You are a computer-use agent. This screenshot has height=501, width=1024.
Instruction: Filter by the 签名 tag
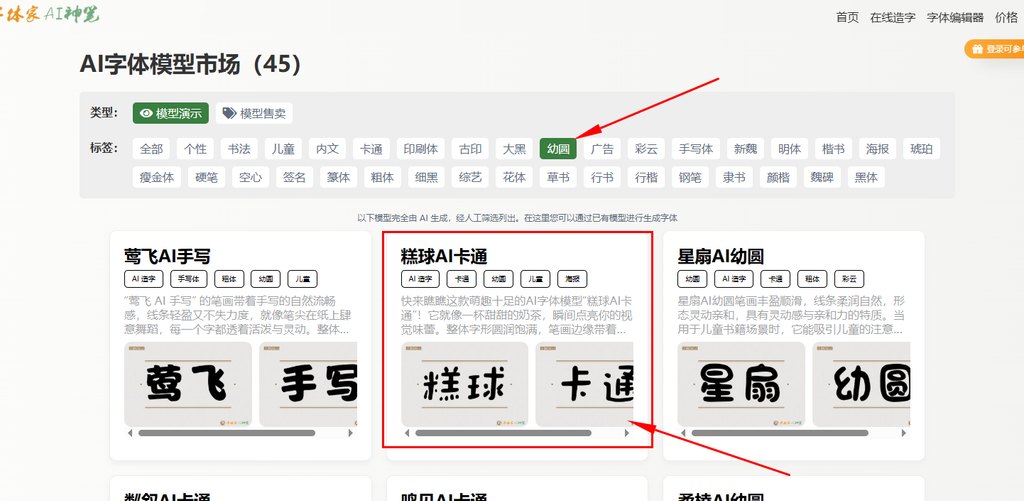295,177
